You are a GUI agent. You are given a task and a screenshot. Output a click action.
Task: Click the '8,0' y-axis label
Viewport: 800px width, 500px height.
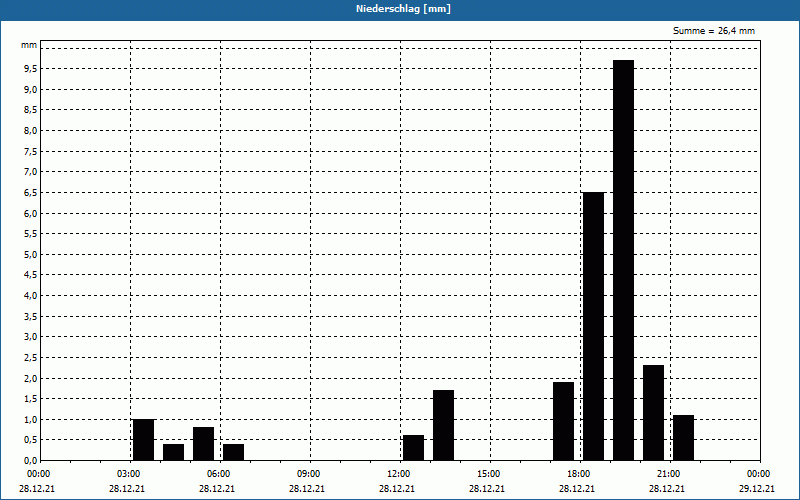pos(31,131)
